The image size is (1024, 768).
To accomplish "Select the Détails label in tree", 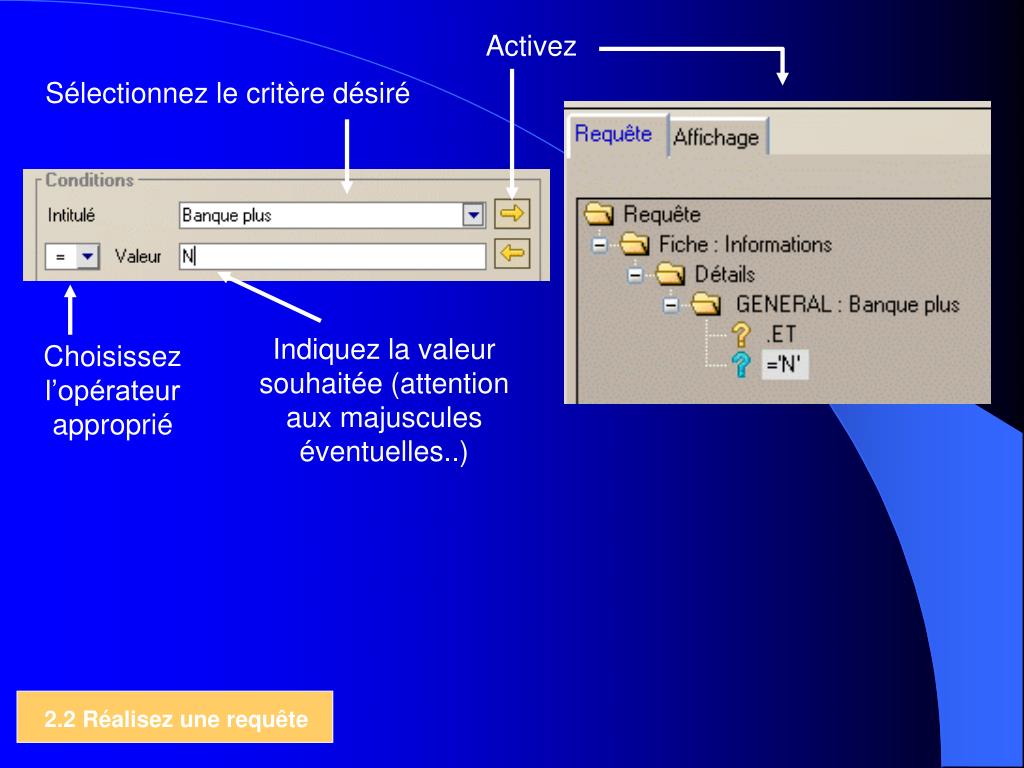I will pos(724,274).
